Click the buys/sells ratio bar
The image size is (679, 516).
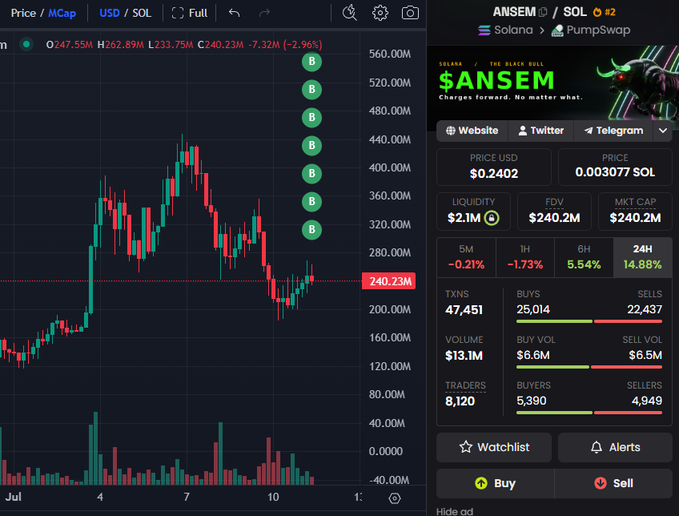(x=589, y=321)
